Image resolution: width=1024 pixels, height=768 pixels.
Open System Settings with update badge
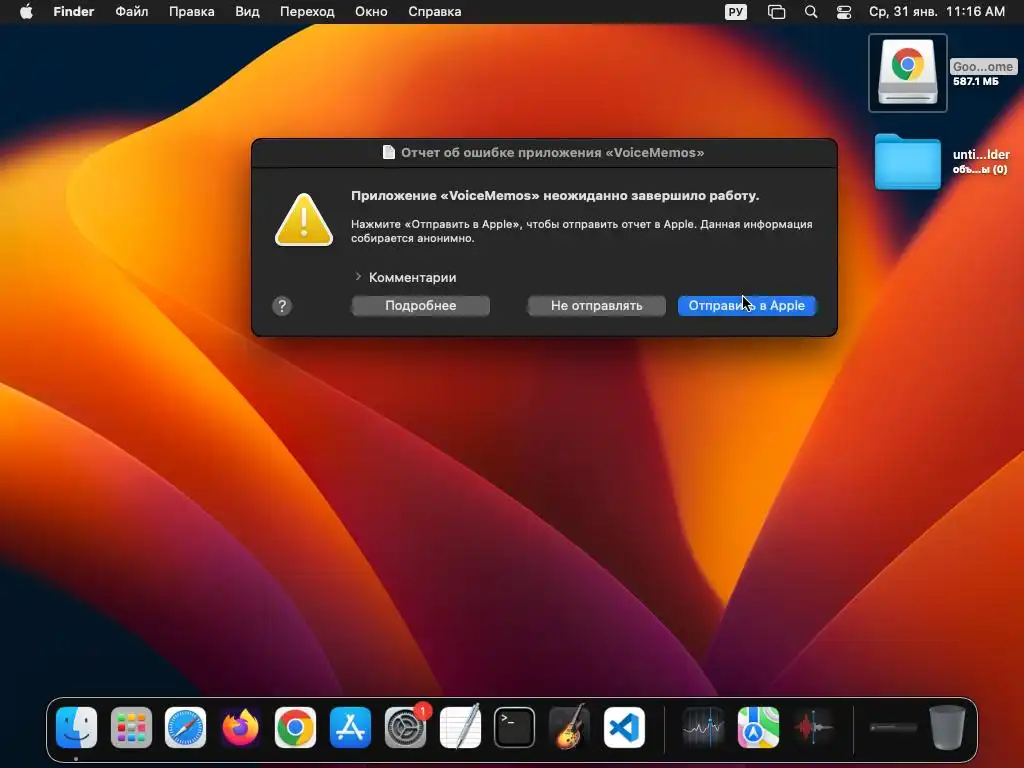coord(405,727)
